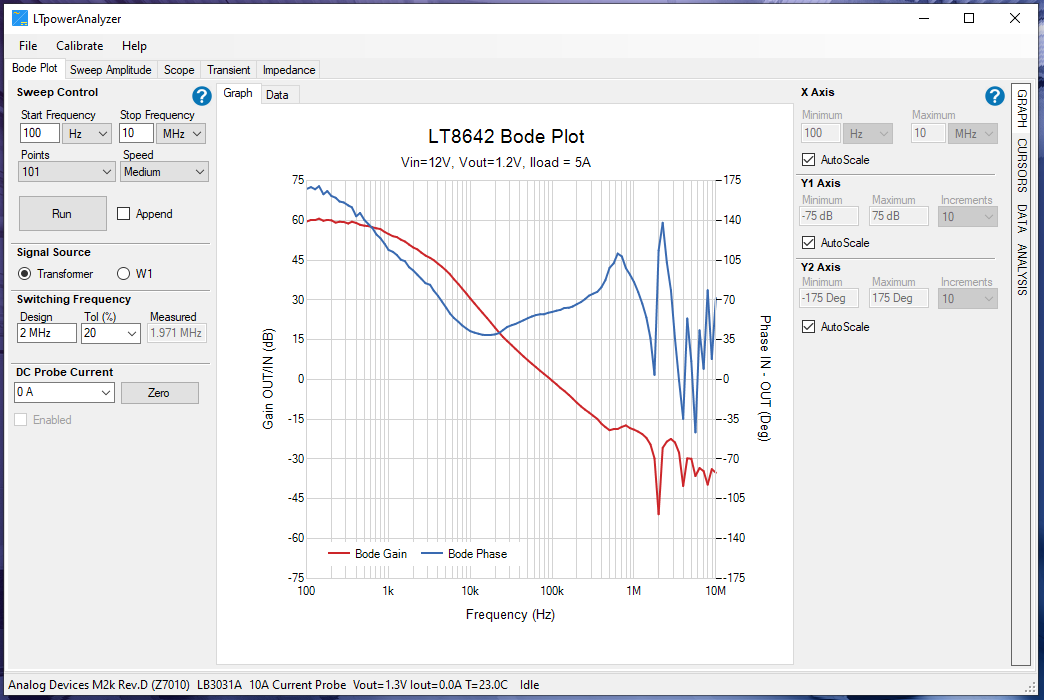Open the Calibrate menu

(x=79, y=46)
